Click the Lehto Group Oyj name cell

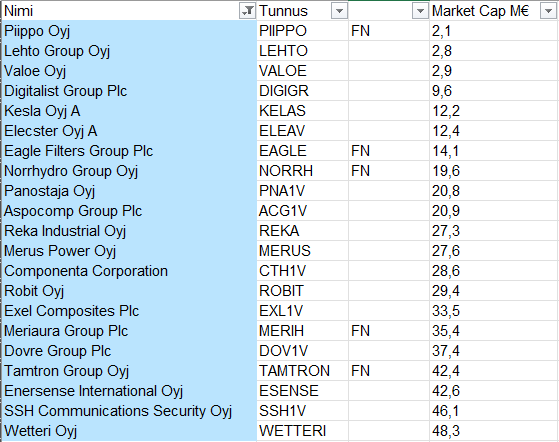[x=129, y=51]
